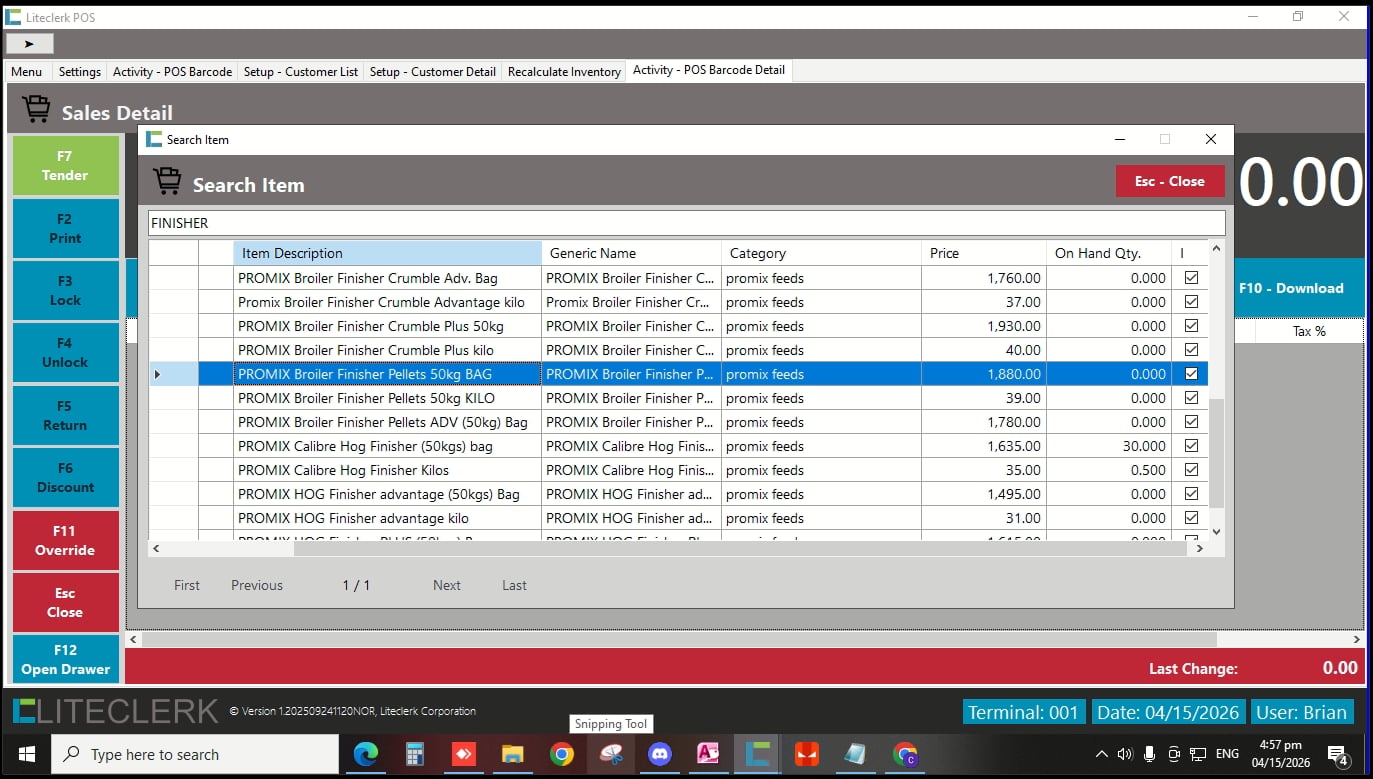Viewport: 1373px width, 779px height.
Task: Open Discord from the taskbar
Action: 660,754
